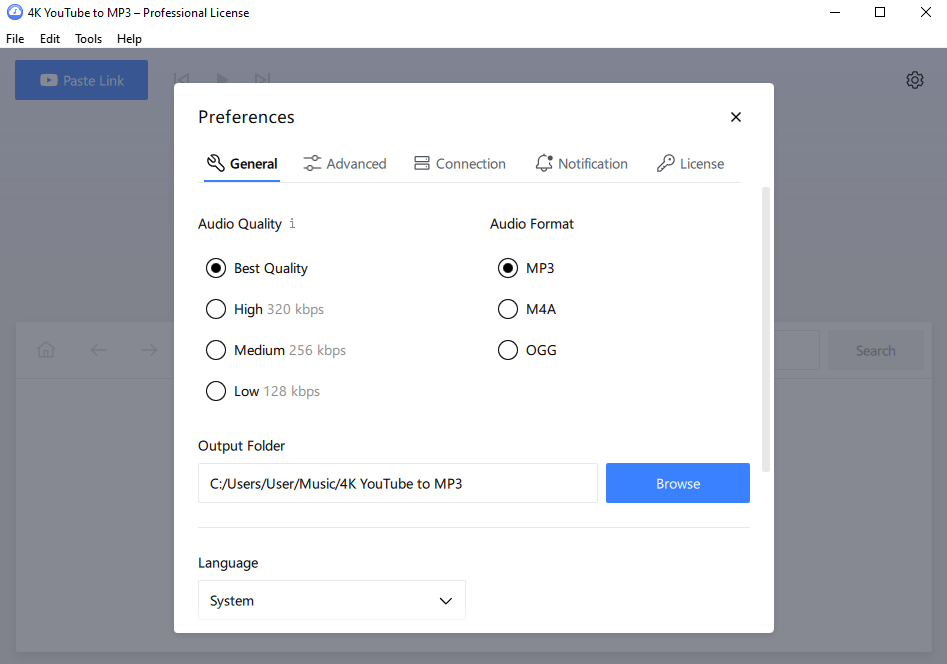Choose OGG audio format

tap(508, 350)
